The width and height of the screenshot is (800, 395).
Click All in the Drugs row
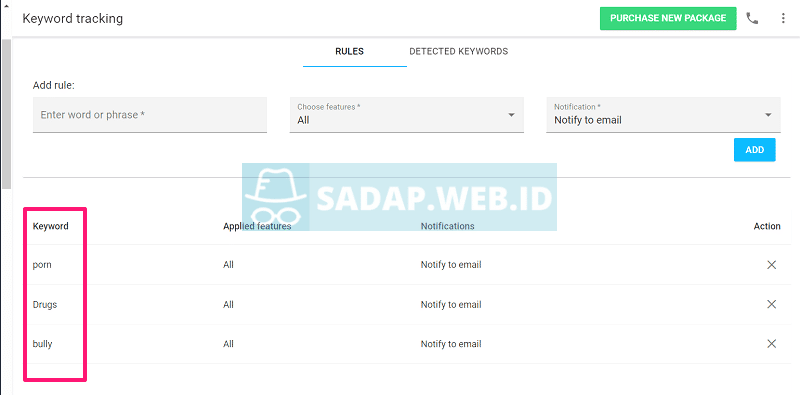(x=228, y=305)
